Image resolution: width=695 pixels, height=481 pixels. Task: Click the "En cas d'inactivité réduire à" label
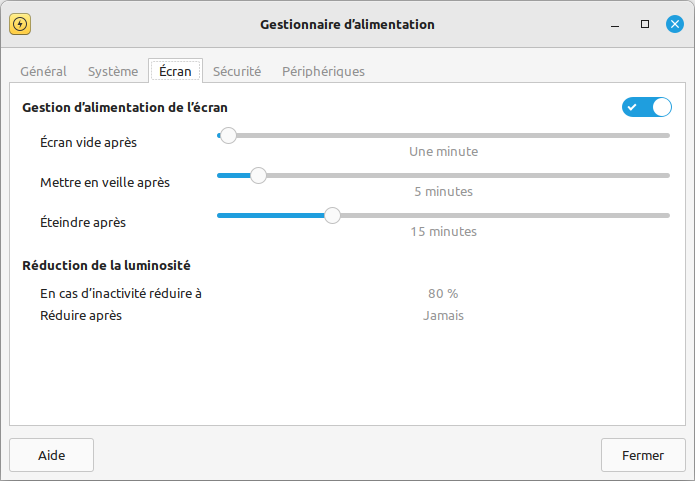tap(121, 293)
